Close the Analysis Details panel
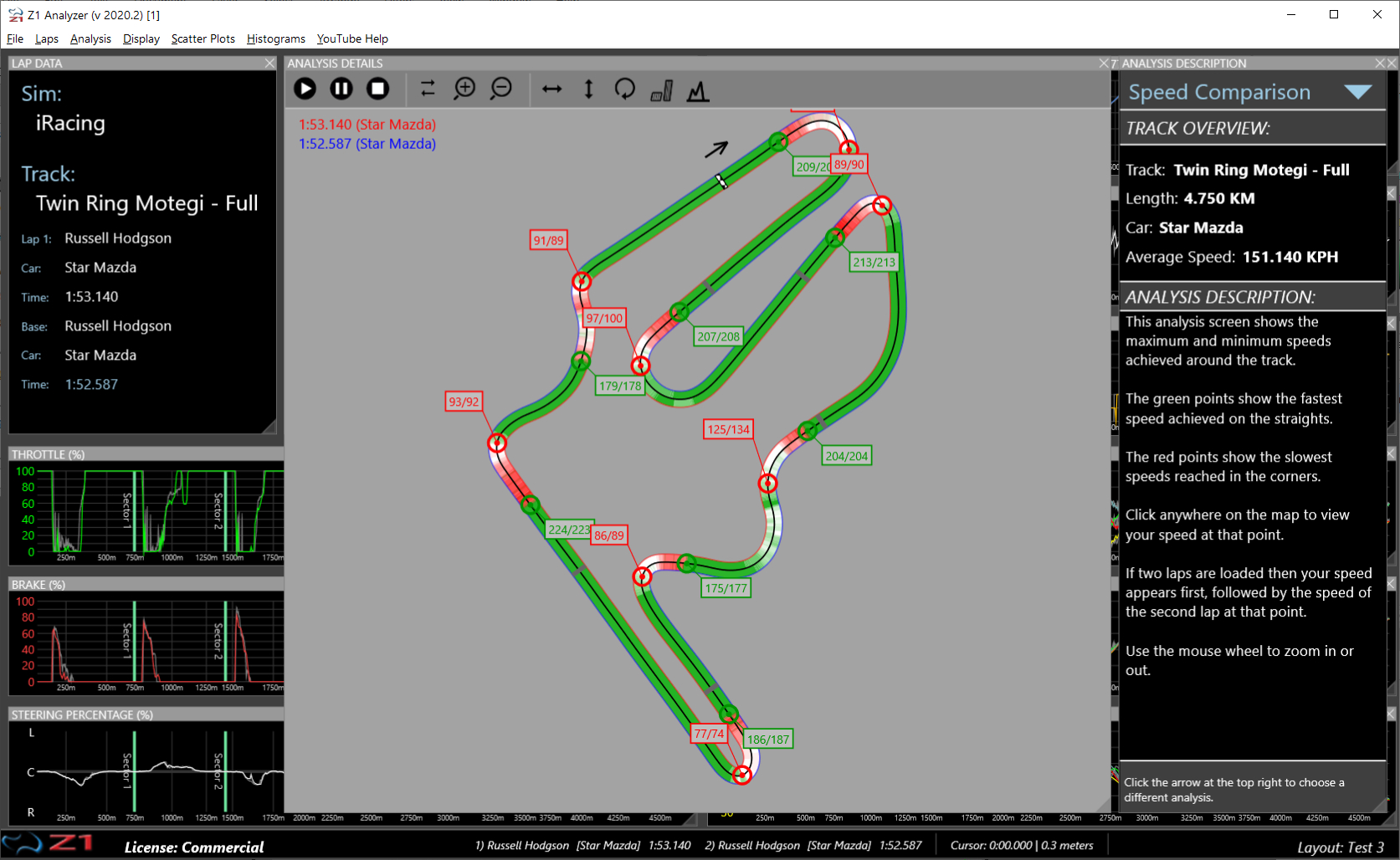This screenshot has width=1400, height=860. (1104, 64)
